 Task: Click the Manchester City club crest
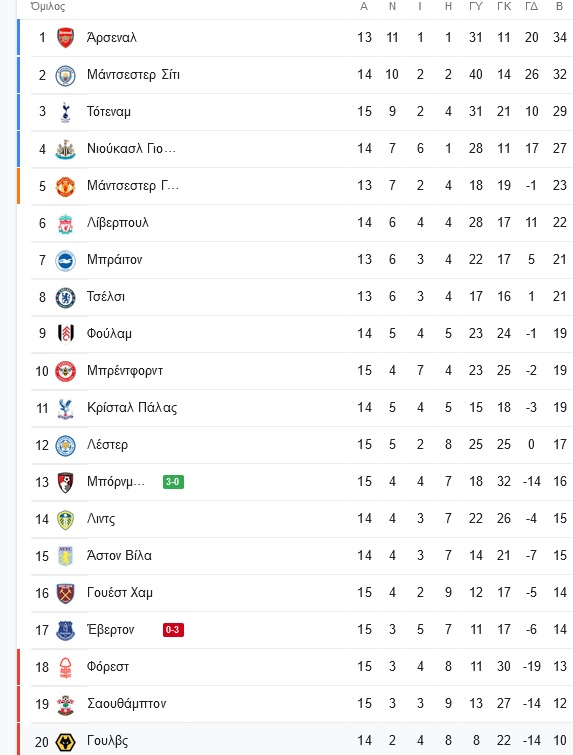coord(65,75)
